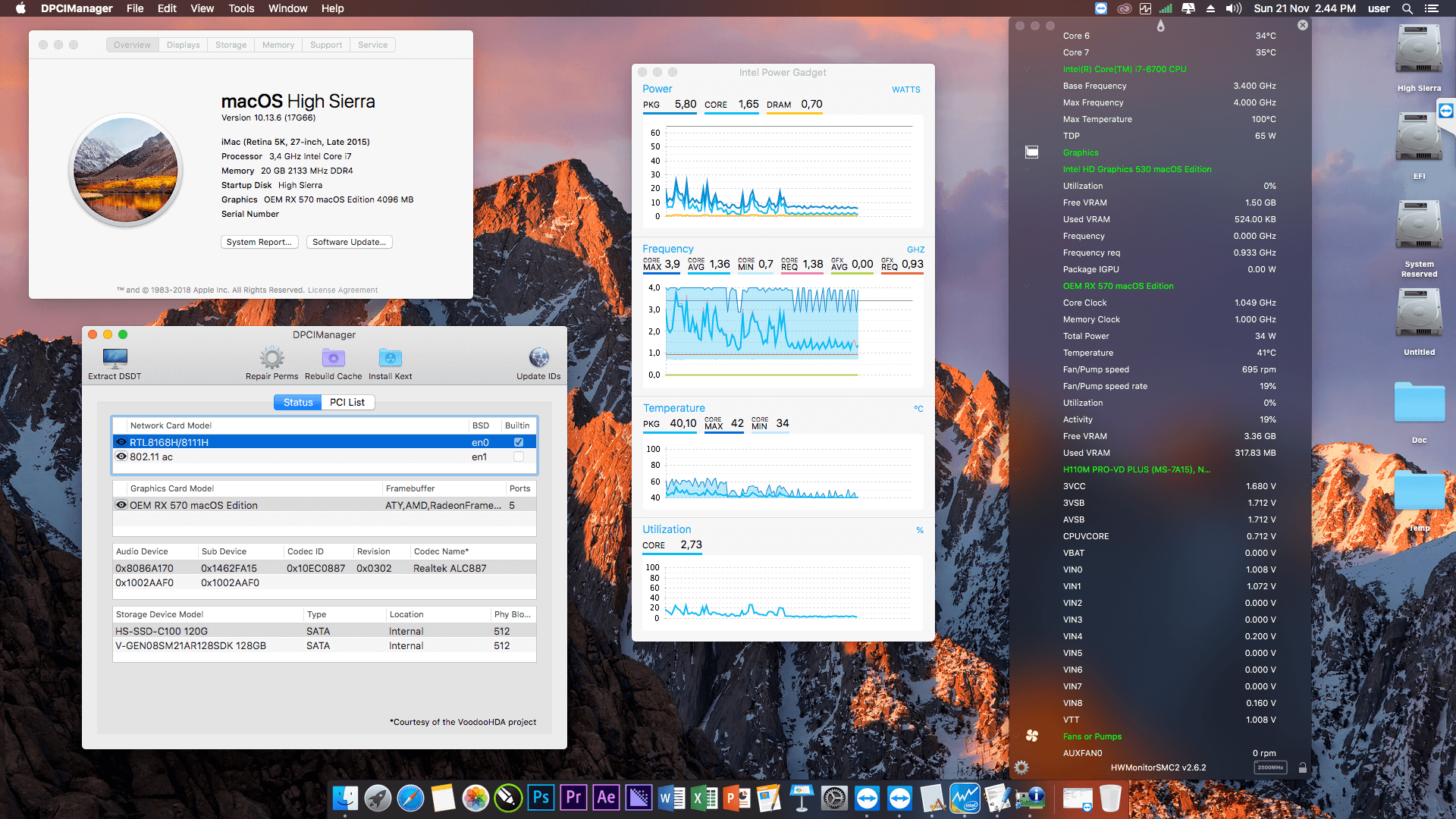Open Spotlight search in menu bar
Screen dimensions: 1456x819
[x=1407, y=8]
